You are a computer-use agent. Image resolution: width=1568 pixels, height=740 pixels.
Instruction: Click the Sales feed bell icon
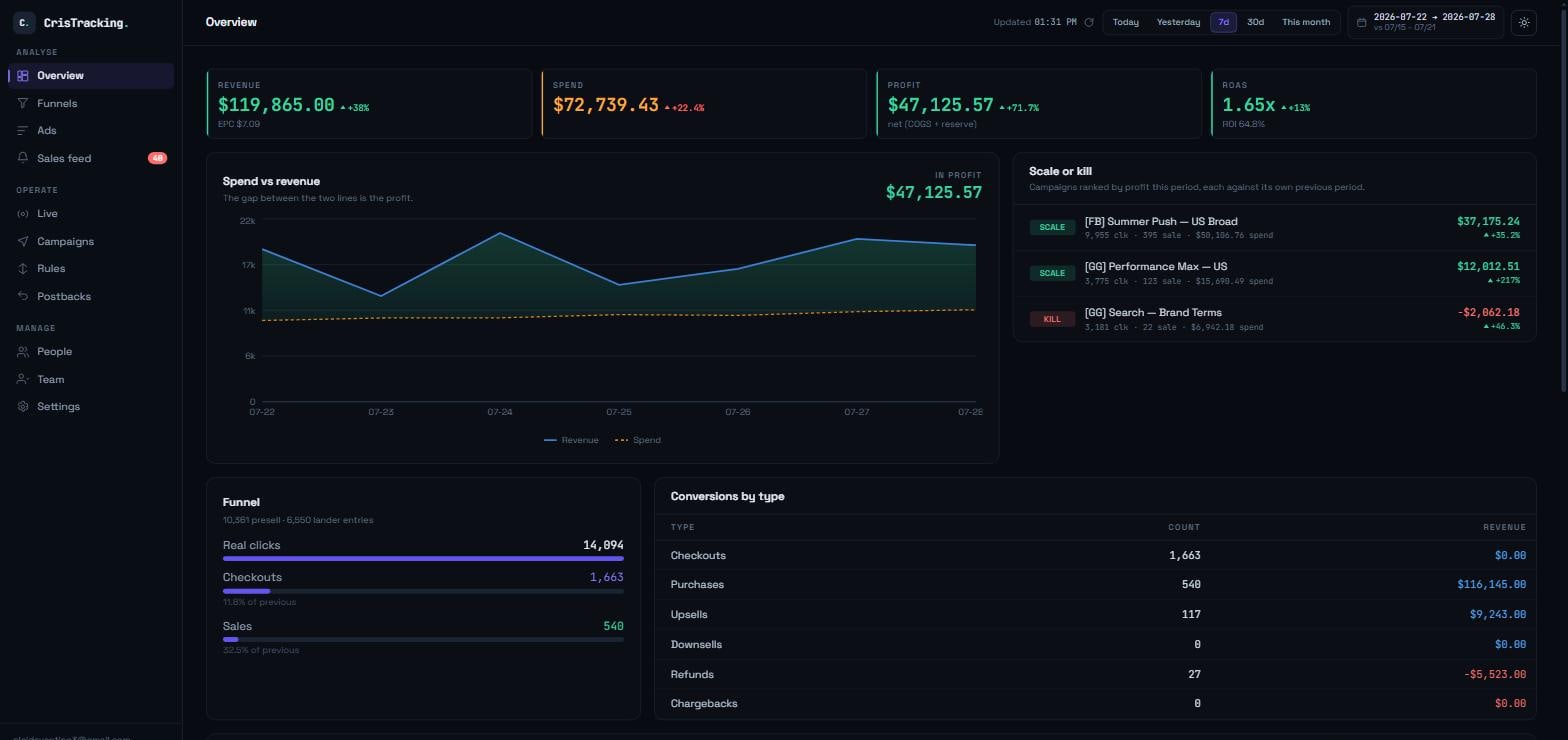(23, 158)
